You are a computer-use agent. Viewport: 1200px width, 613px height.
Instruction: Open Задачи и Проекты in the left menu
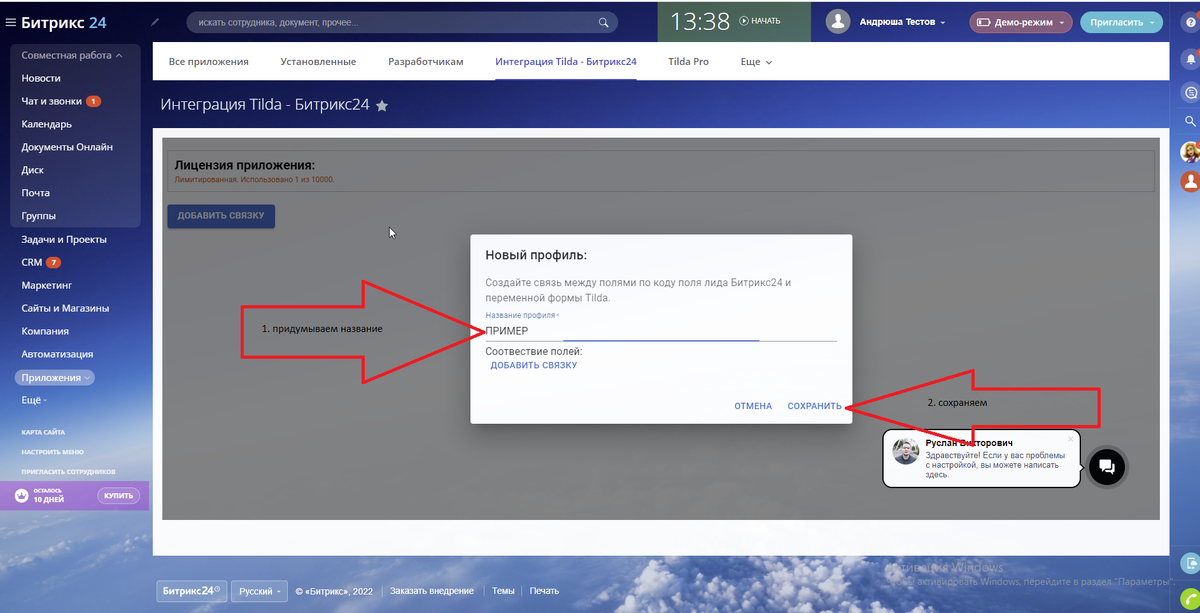(64, 240)
